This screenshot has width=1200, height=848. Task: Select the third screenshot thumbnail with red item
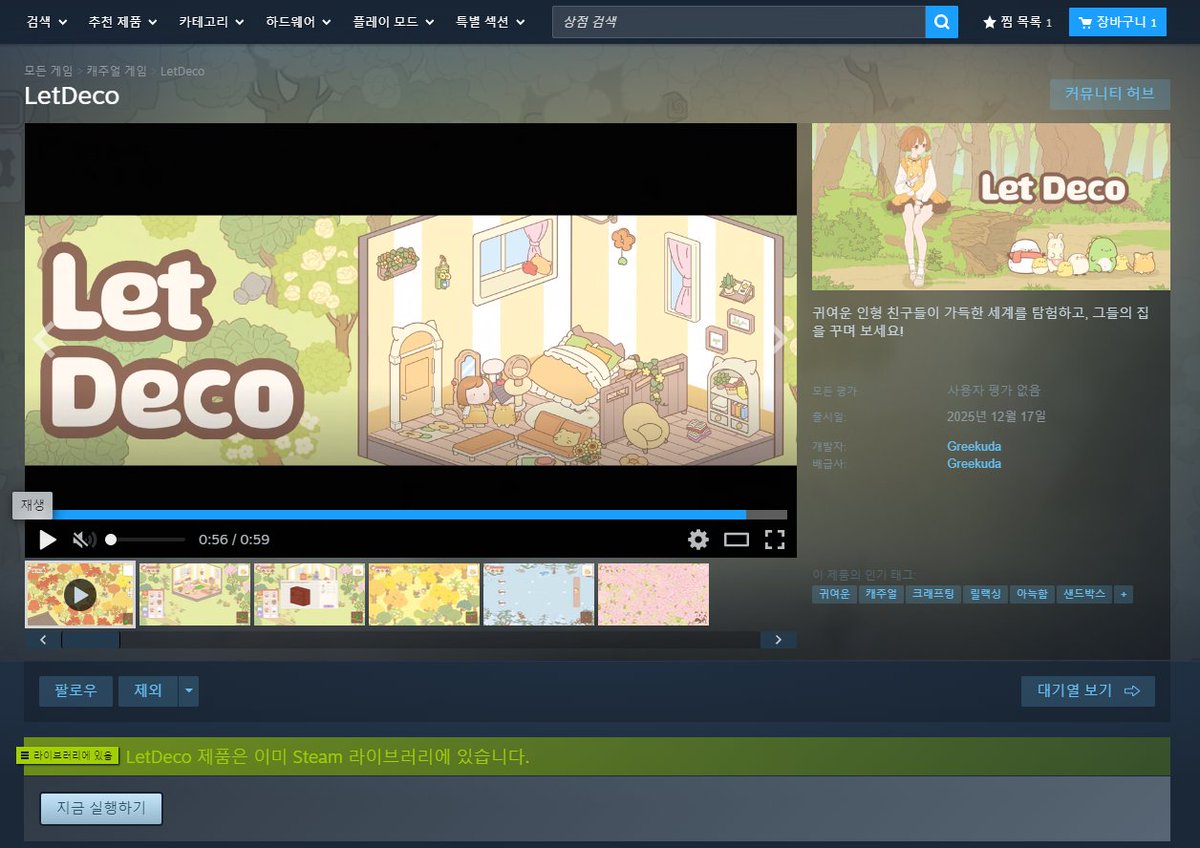point(309,594)
